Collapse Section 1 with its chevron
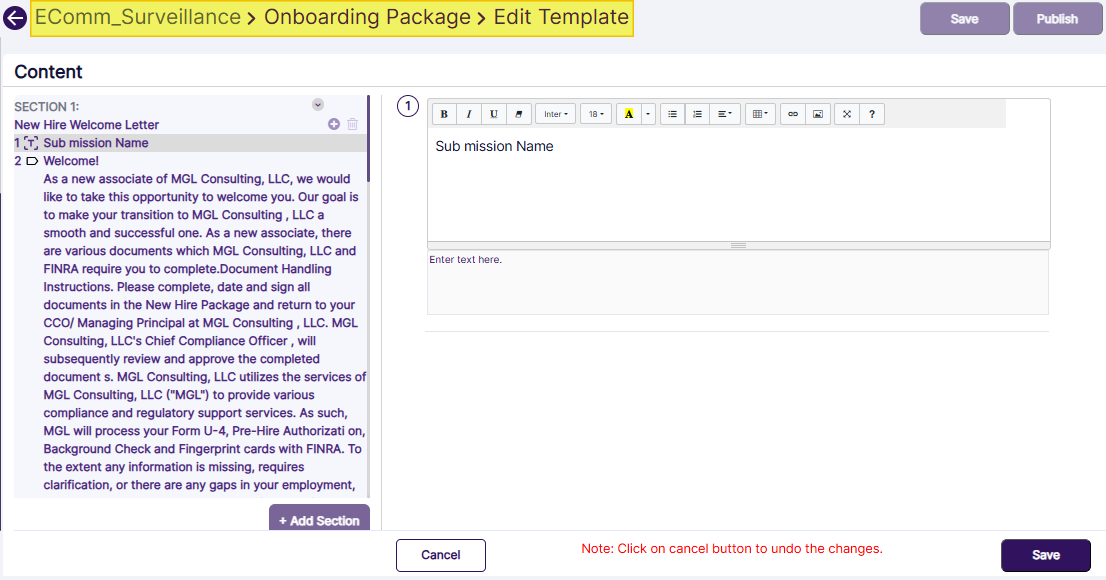 (318, 104)
